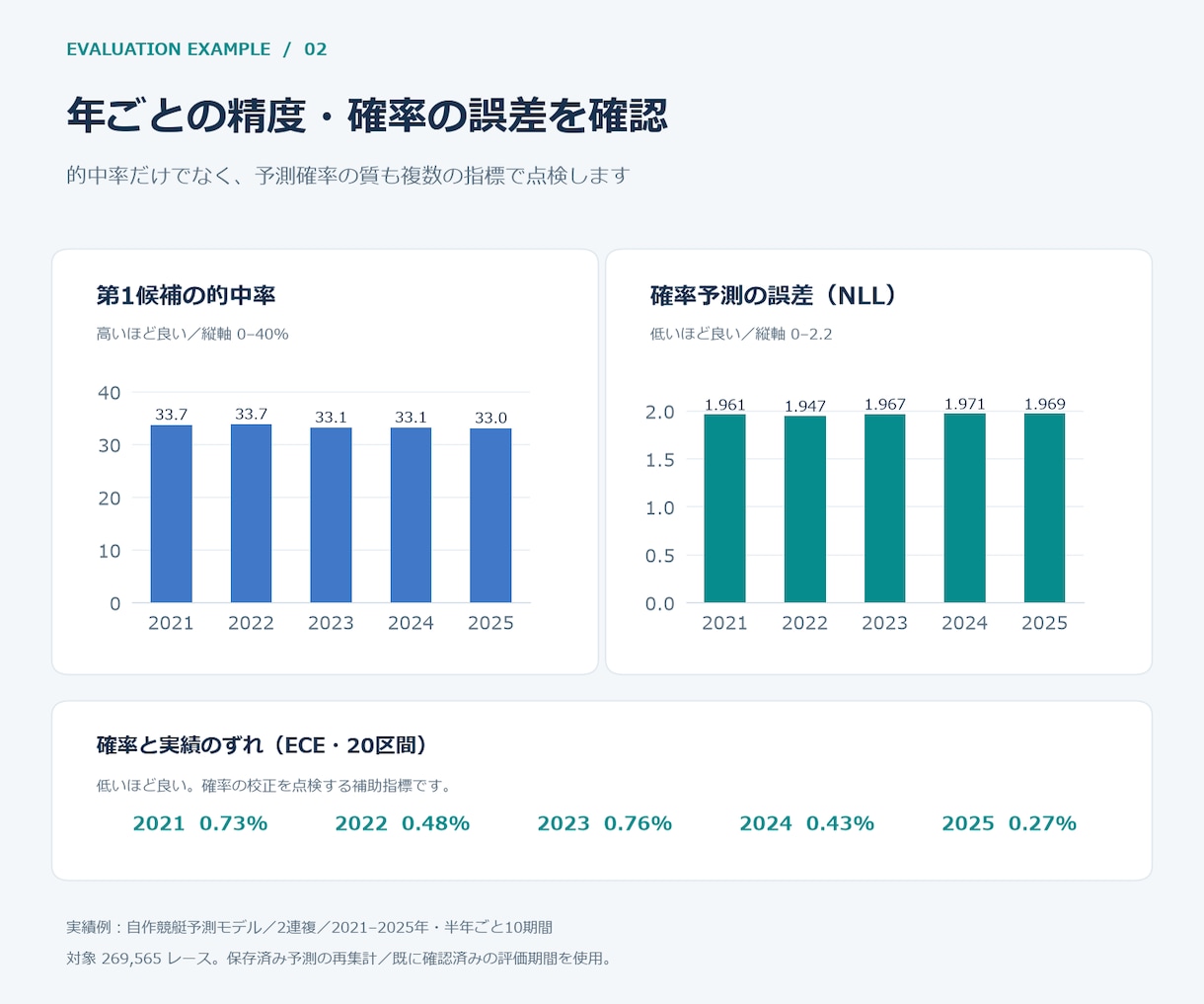Screen dimensions: 1204x1004
Task: Click the 2025 year label under hit-rate chart
Action: [x=490, y=623]
